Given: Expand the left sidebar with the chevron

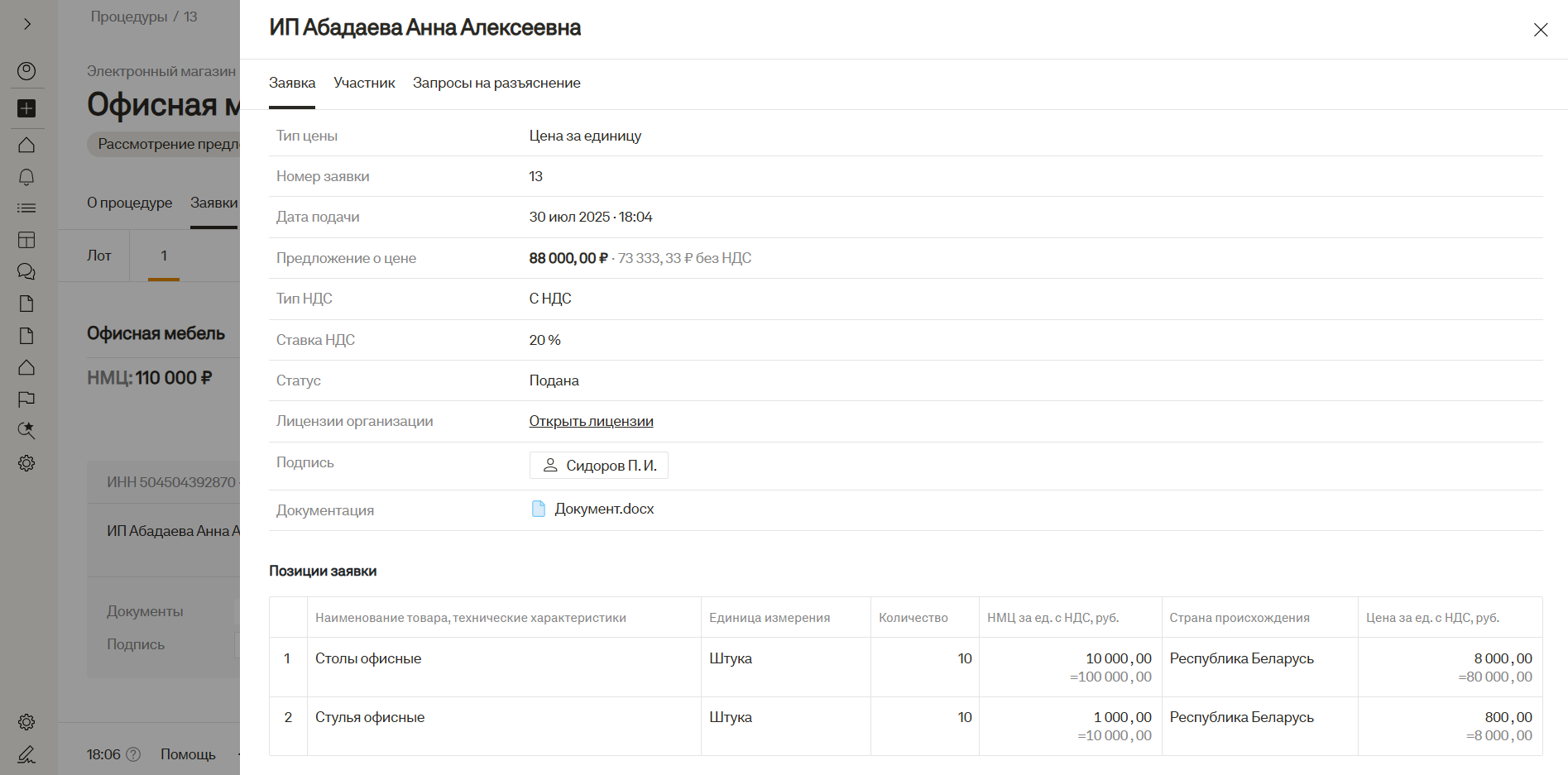Looking at the screenshot, I should pos(27,24).
